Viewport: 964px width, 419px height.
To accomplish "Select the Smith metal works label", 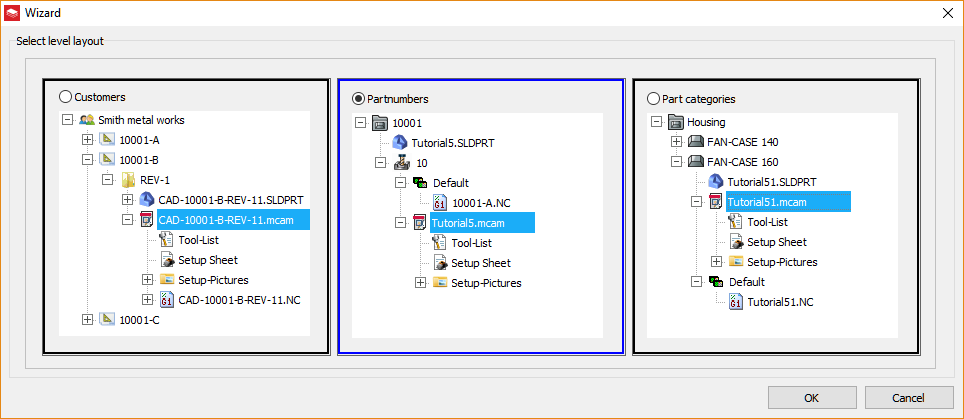I will [141, 120].
